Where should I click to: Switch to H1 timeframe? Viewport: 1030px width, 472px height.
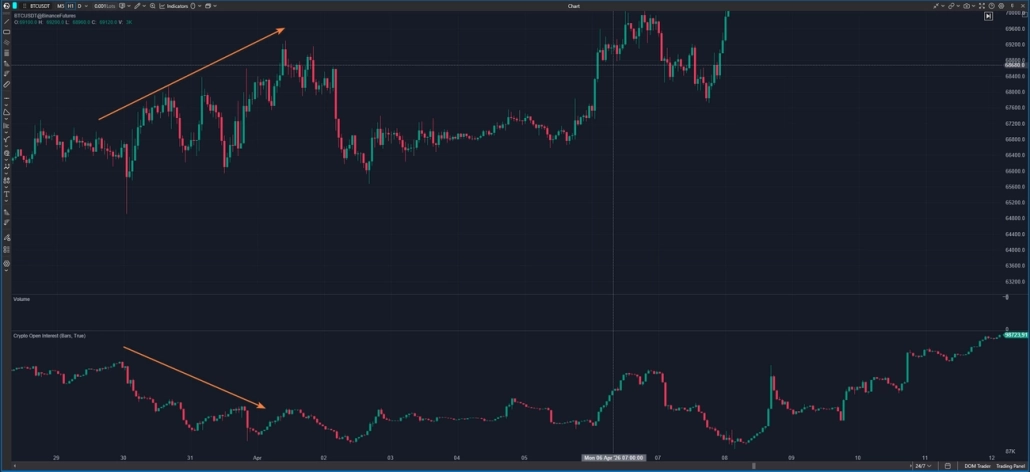point(70,6)
